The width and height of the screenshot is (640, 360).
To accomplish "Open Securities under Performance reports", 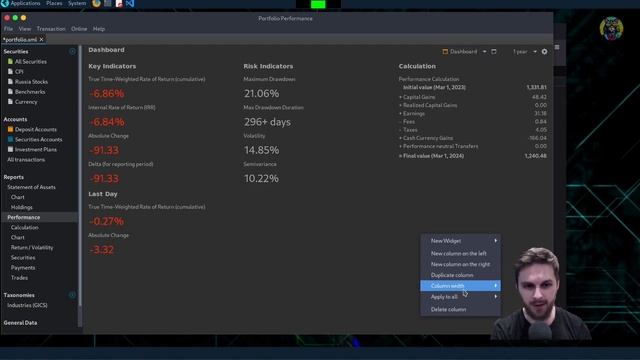I will [23, 258].
